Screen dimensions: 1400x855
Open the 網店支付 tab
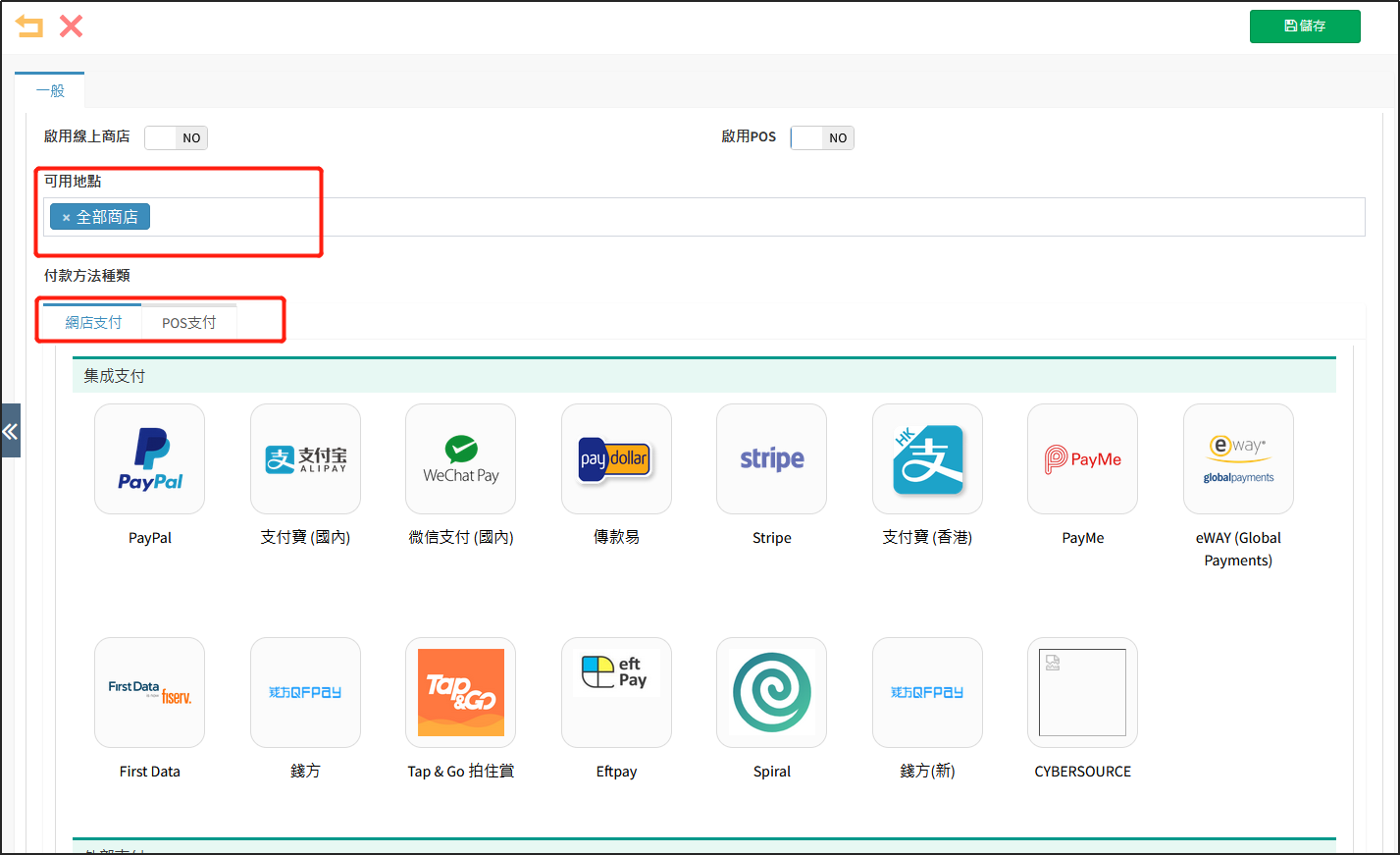click(93, 323)
